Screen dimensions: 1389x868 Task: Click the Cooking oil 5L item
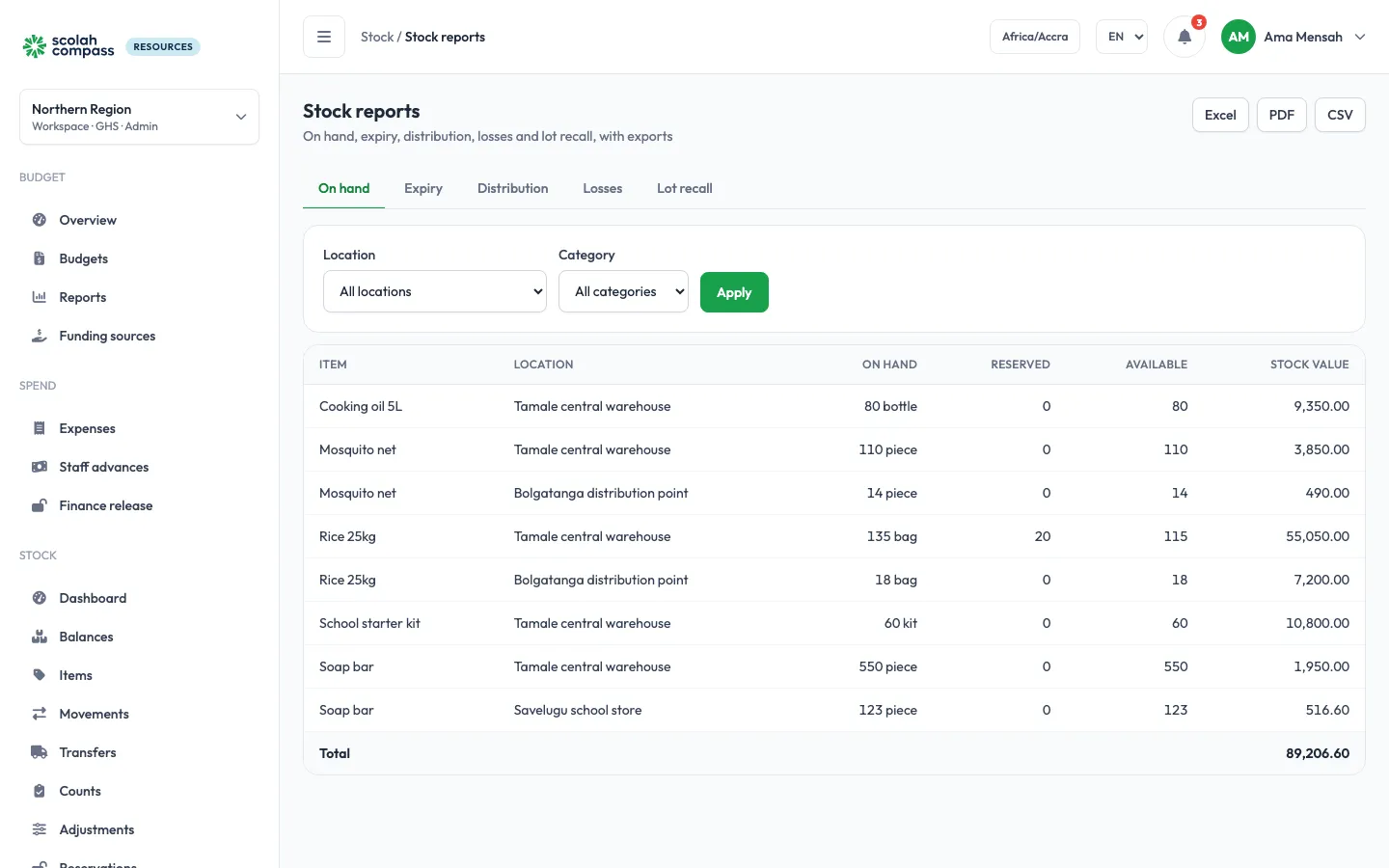tap(361, 406)
